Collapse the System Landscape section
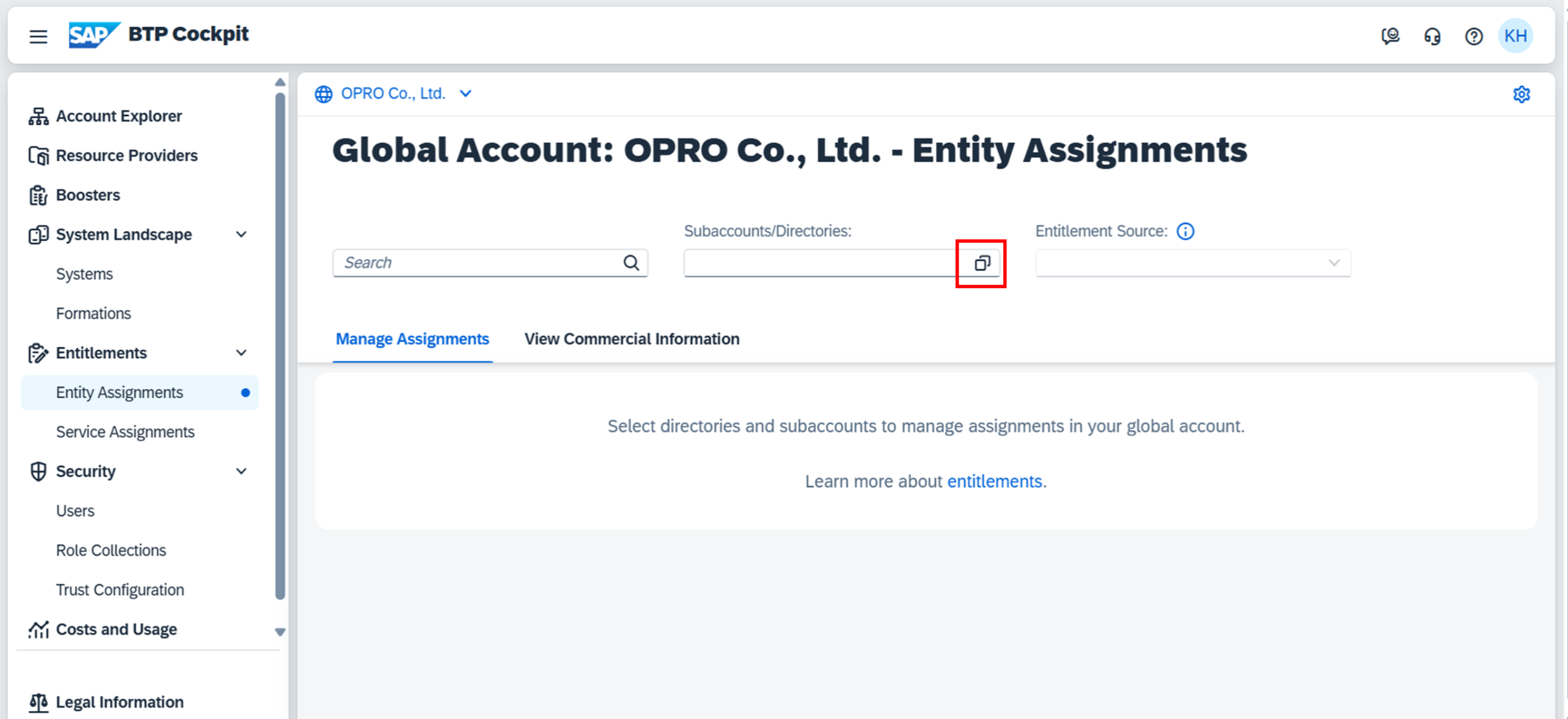 pos(242,235)
